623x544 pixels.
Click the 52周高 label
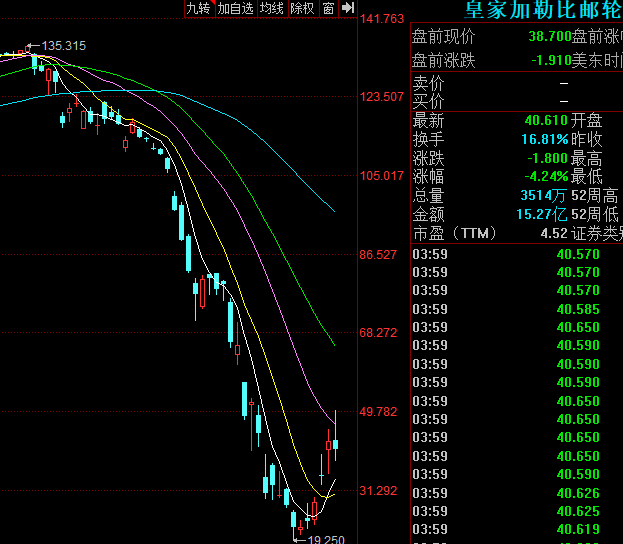tap(595, 196)
